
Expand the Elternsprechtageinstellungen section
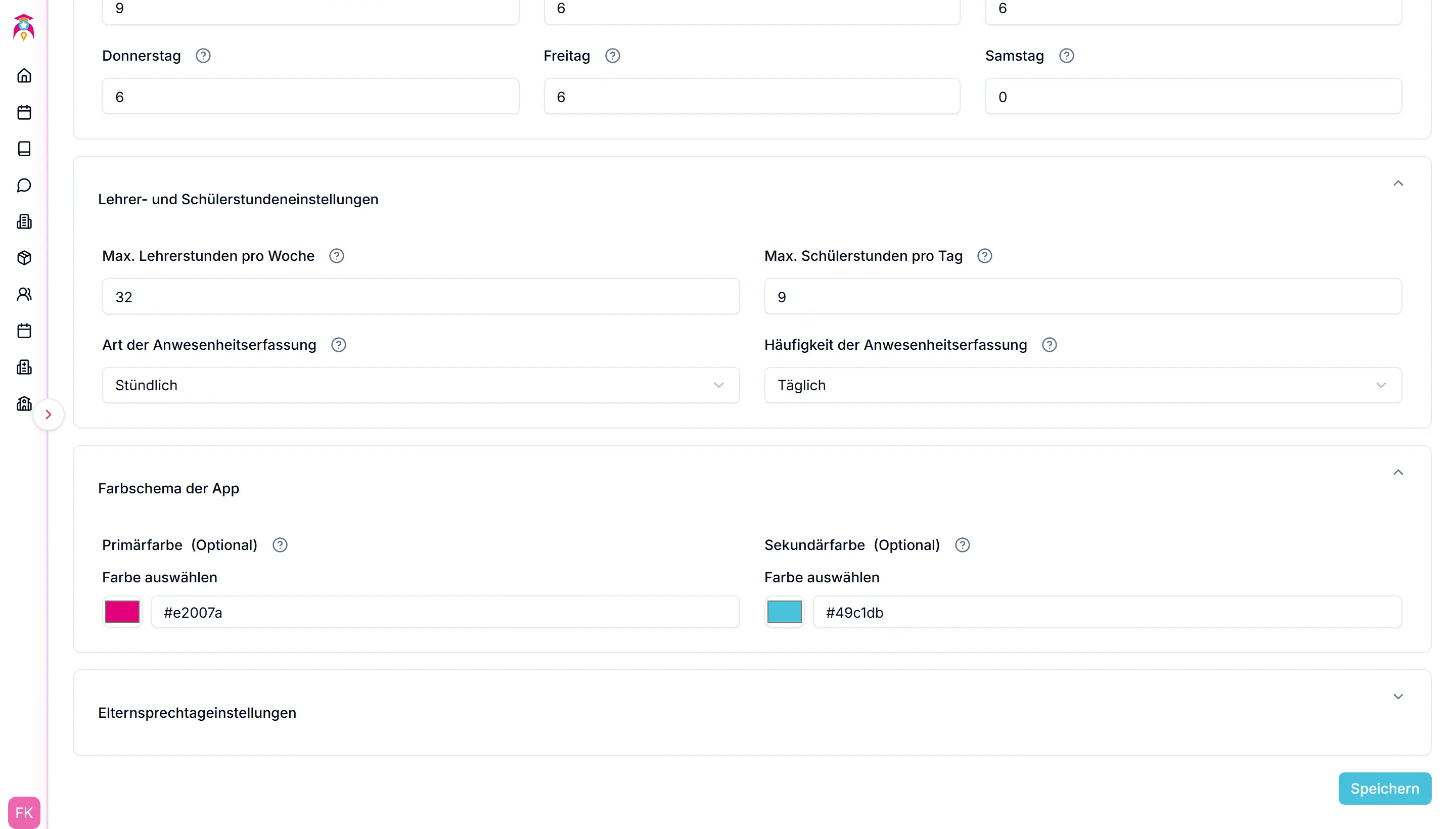click(x=1398, y=697)
